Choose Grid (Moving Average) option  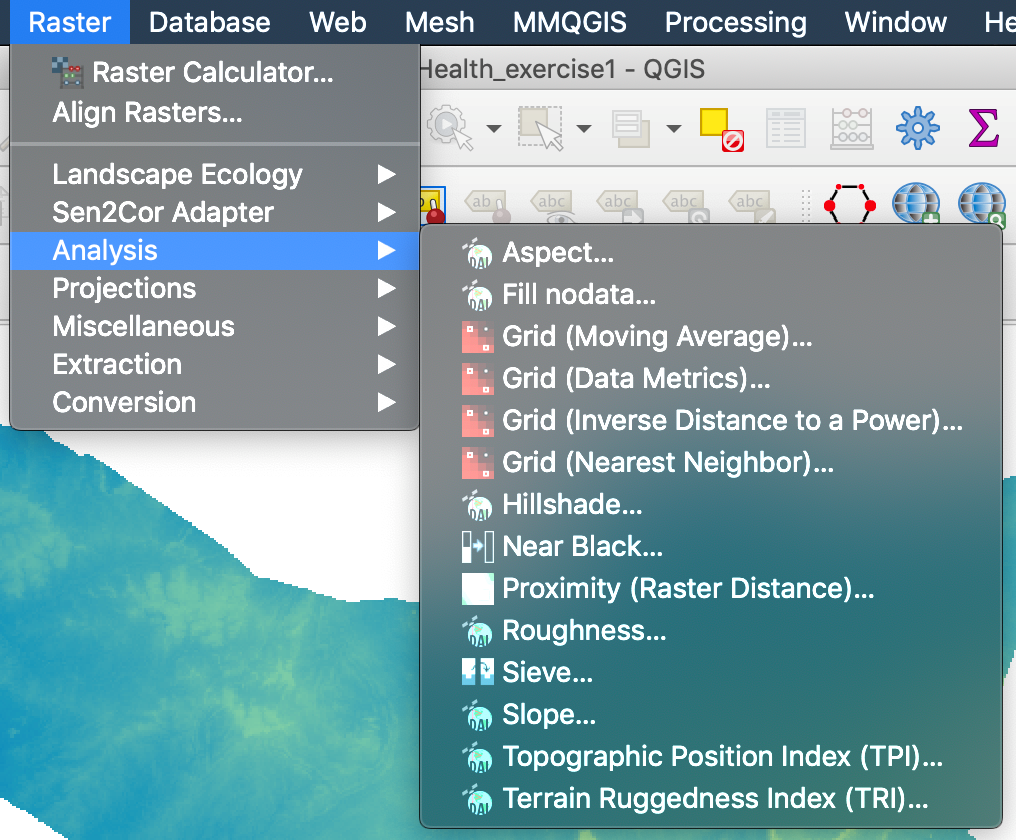(711, 337)
